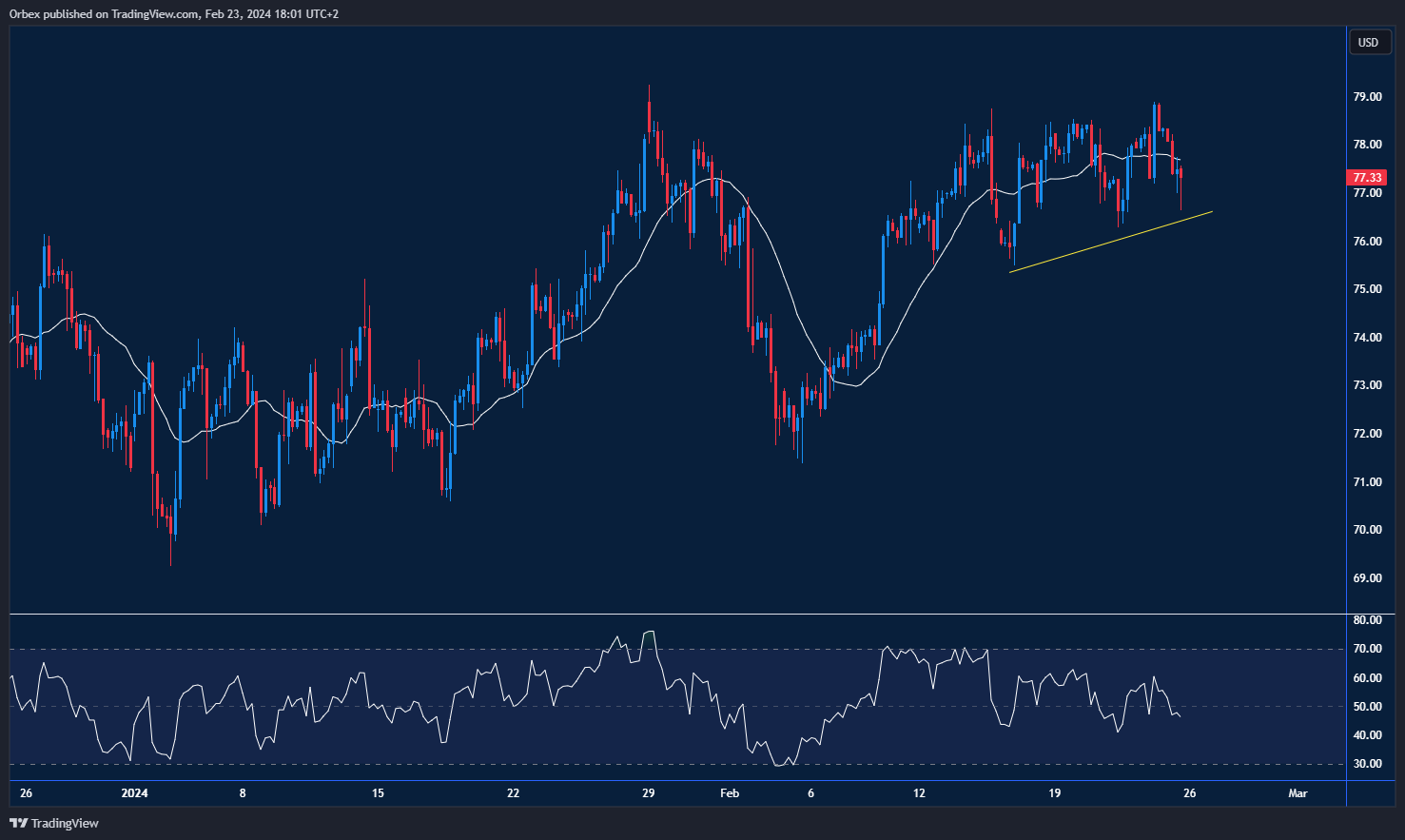
Task: Click the blue vertical axis separator line
Action: [1346, 381]
